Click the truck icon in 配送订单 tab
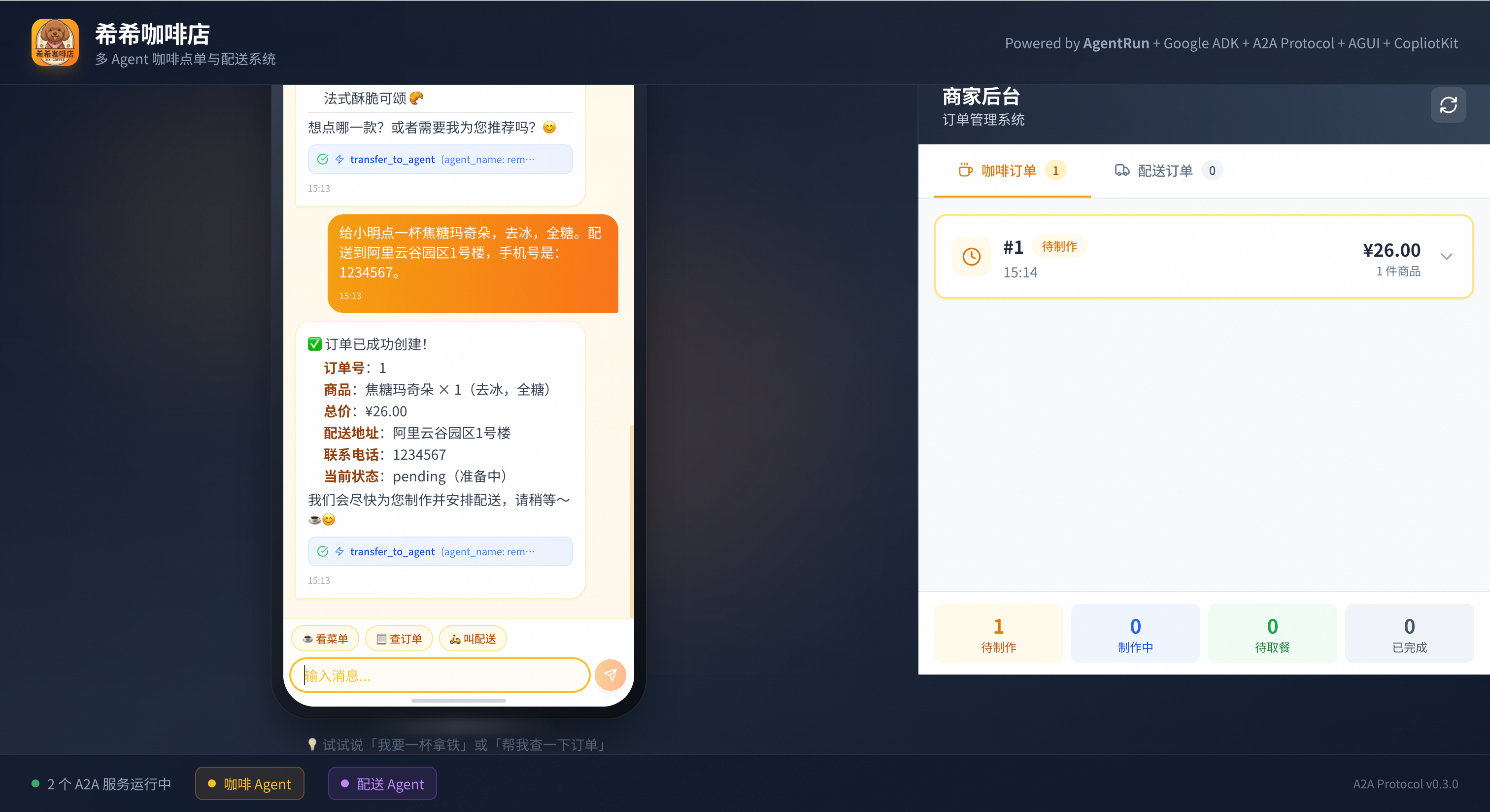The height and width of the screenshot is (812, 1490). (1121, 170)
